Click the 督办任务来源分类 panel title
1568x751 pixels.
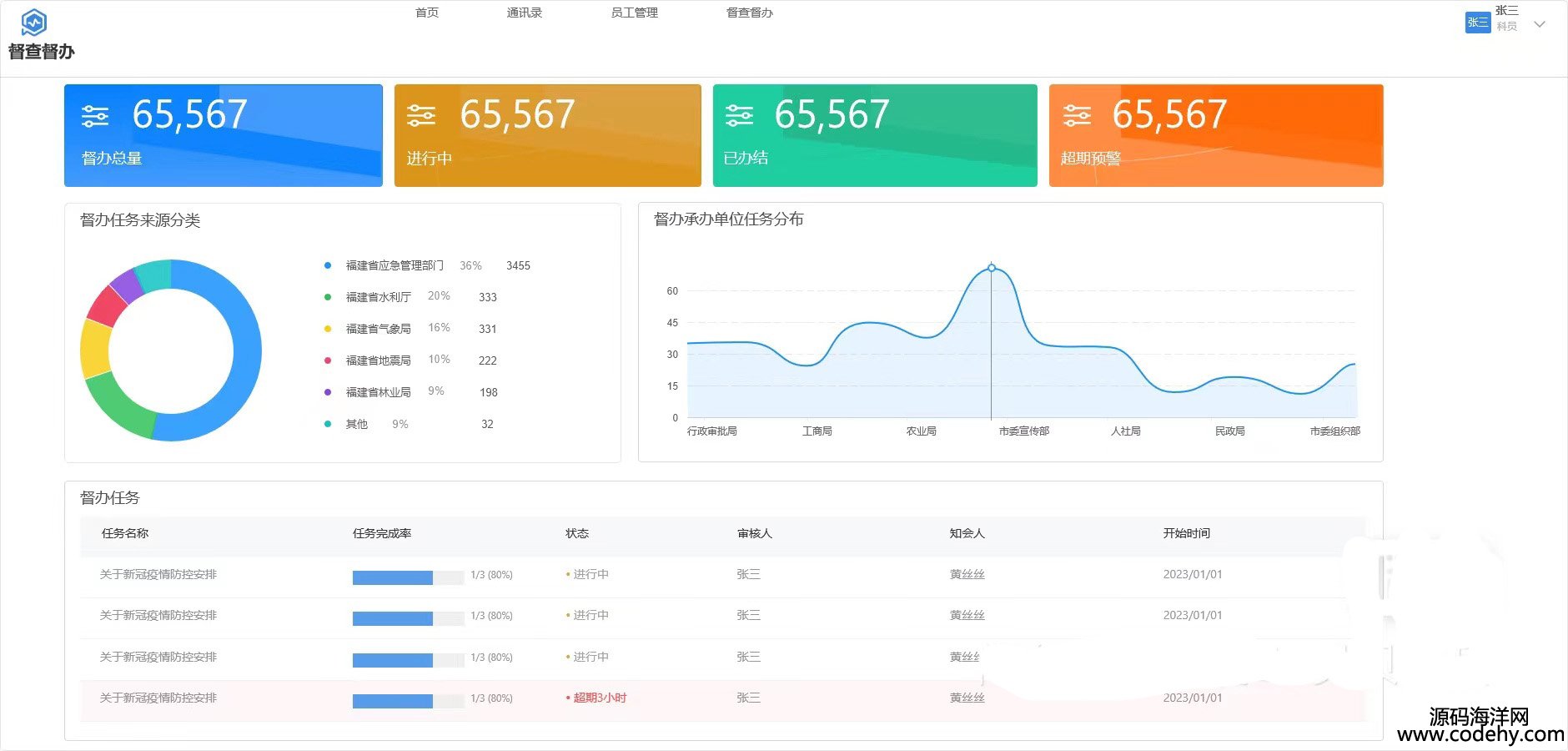click(x=140, y=220)
